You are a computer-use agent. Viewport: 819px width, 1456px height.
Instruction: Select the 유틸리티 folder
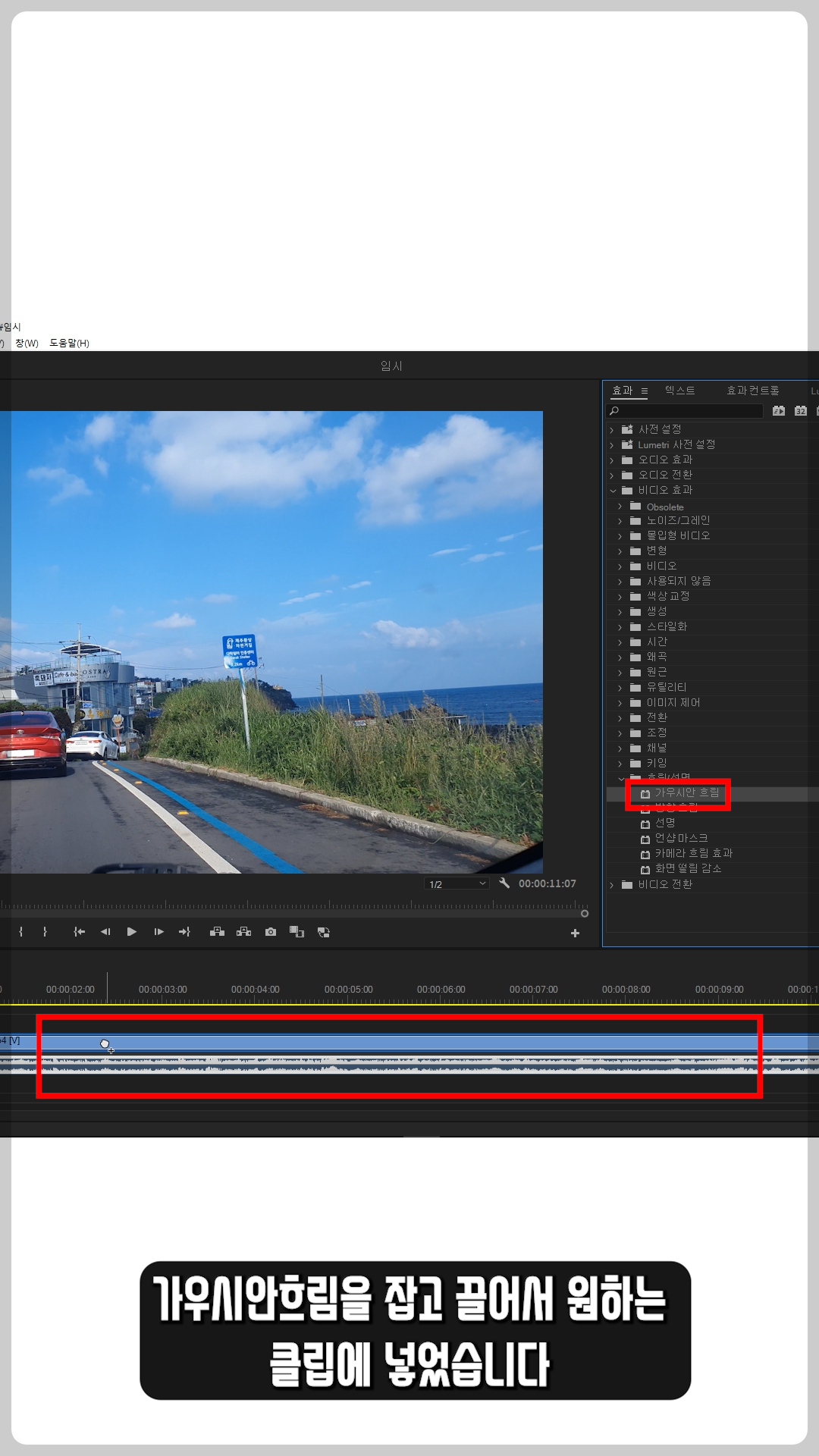tap(667, 687)
